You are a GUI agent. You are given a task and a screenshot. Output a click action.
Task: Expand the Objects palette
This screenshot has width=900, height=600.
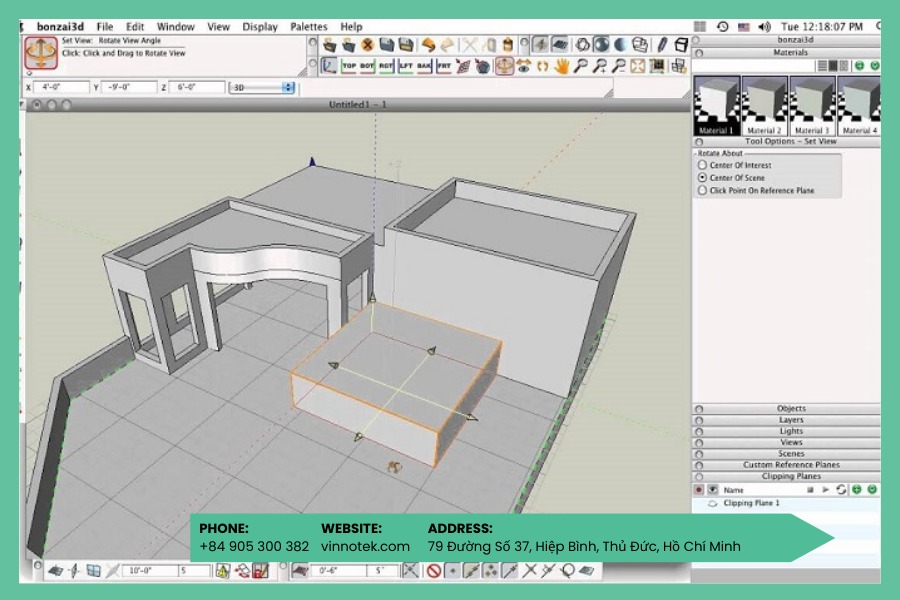(699, 409)
